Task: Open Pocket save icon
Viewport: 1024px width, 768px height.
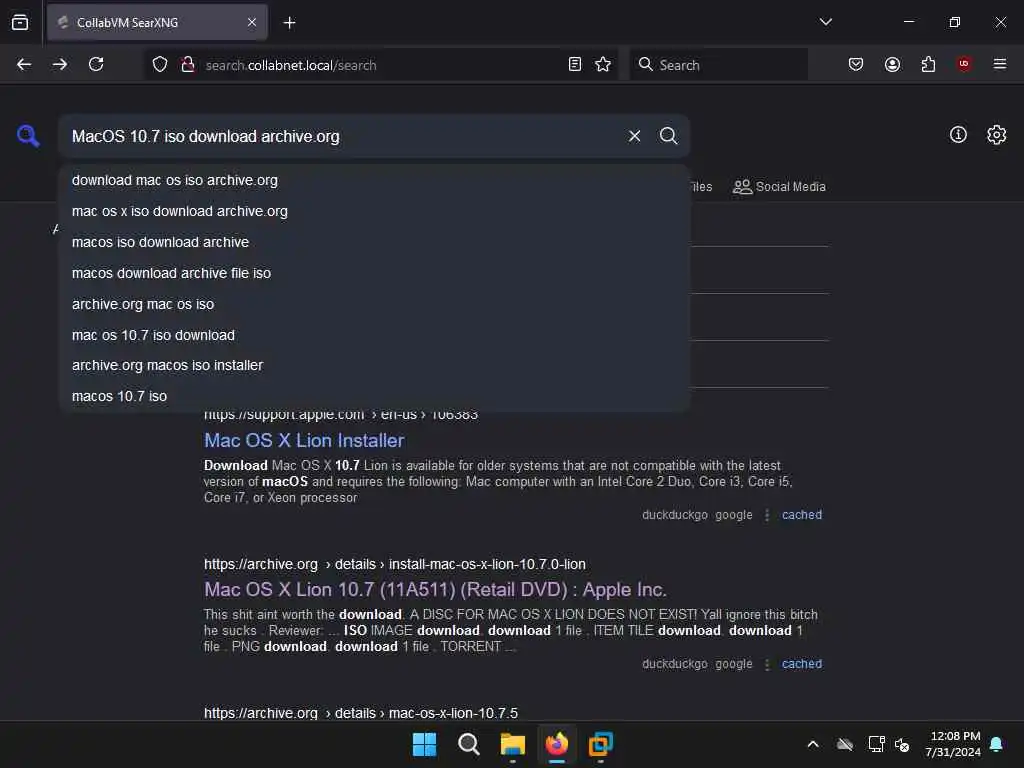Action: (x=856, y=64)
